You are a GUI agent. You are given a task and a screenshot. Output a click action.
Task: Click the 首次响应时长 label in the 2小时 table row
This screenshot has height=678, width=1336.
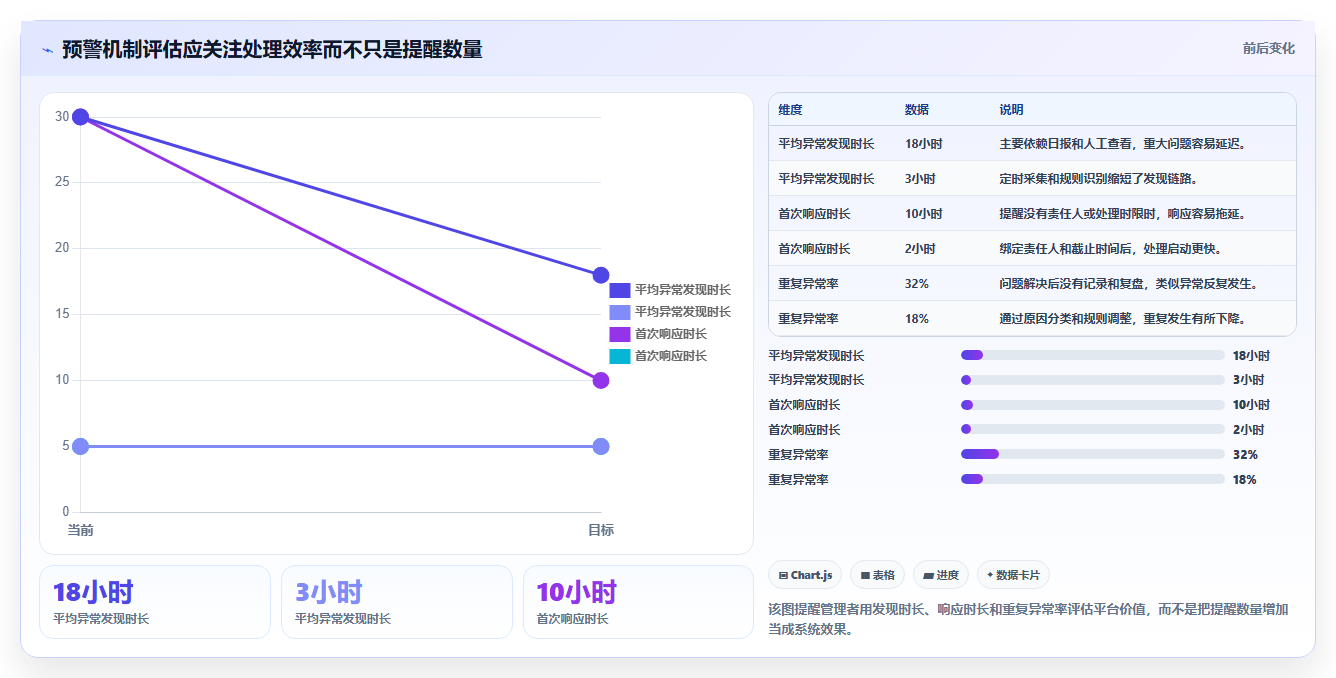click(814, 249)
